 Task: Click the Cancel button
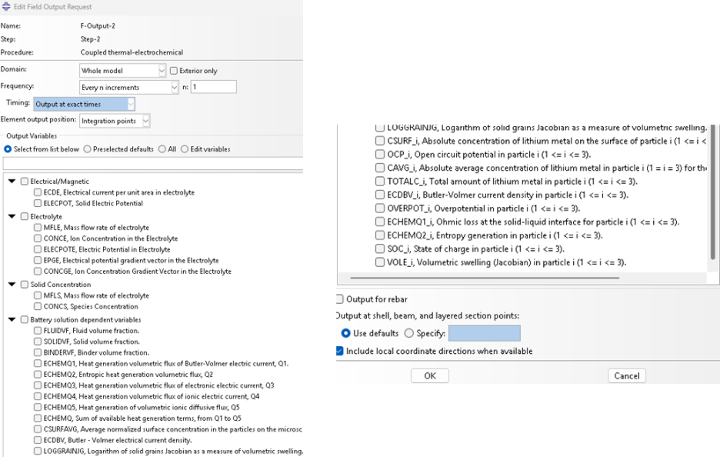coord(627,376)
